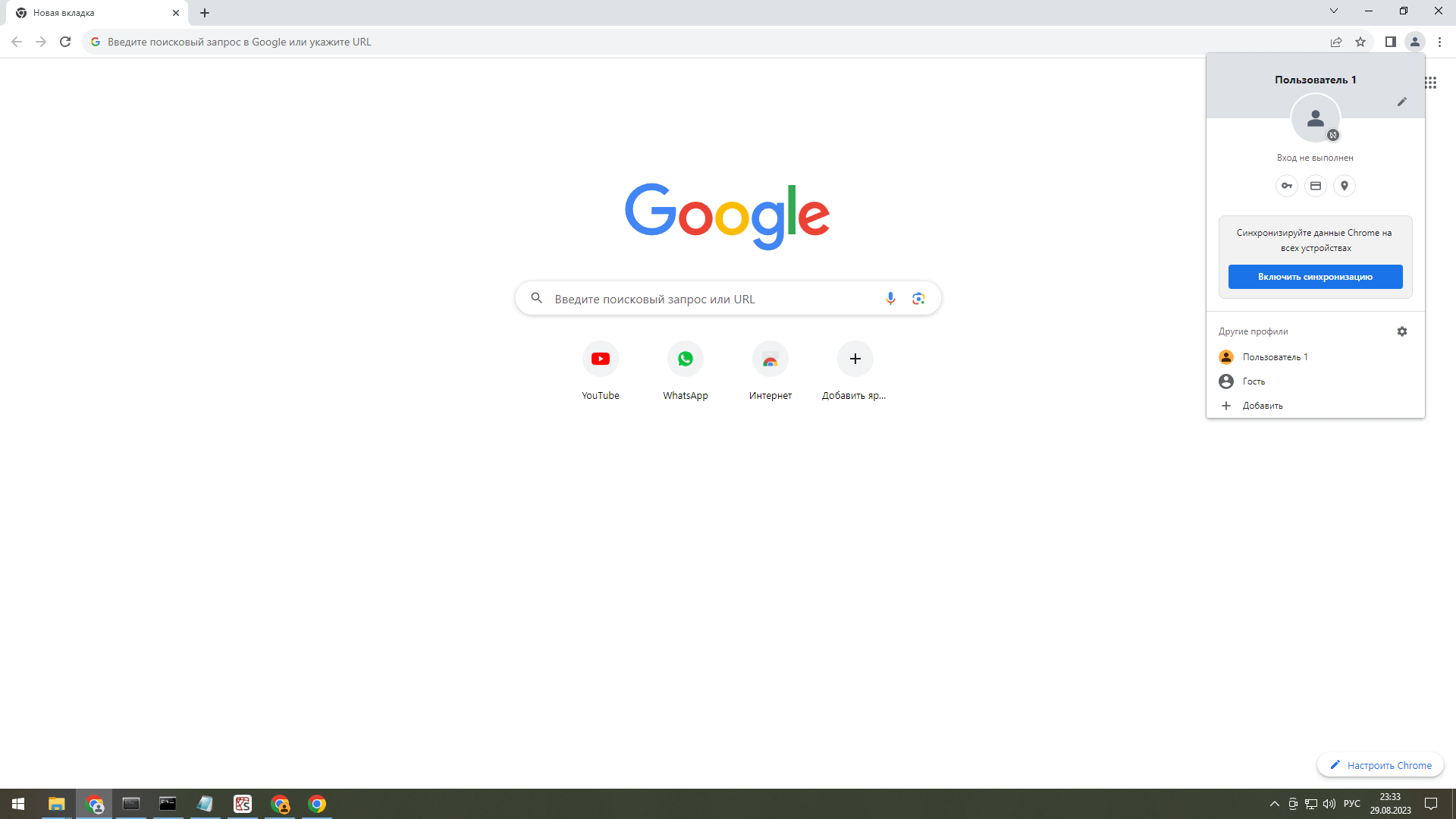Click voice search microphone icon
The height and width of the screenshot is (819, 1456).
point(890,299)
